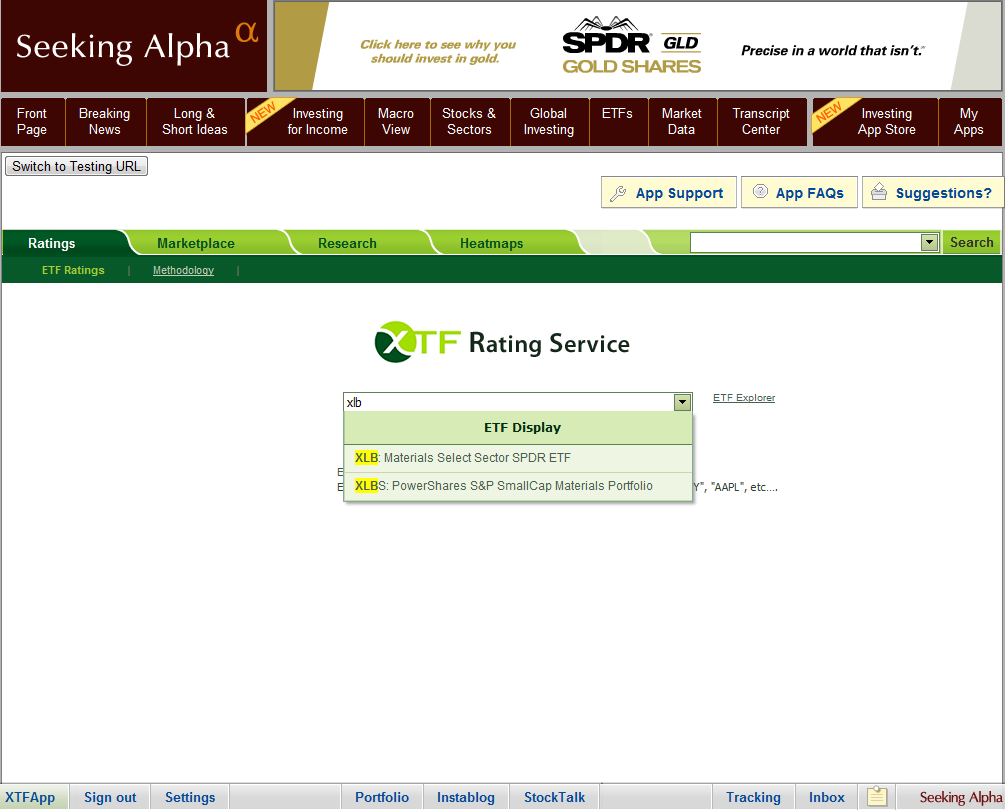
Task: Click Seeking Alpha logo in bottom bar
Action: [961, 797]
